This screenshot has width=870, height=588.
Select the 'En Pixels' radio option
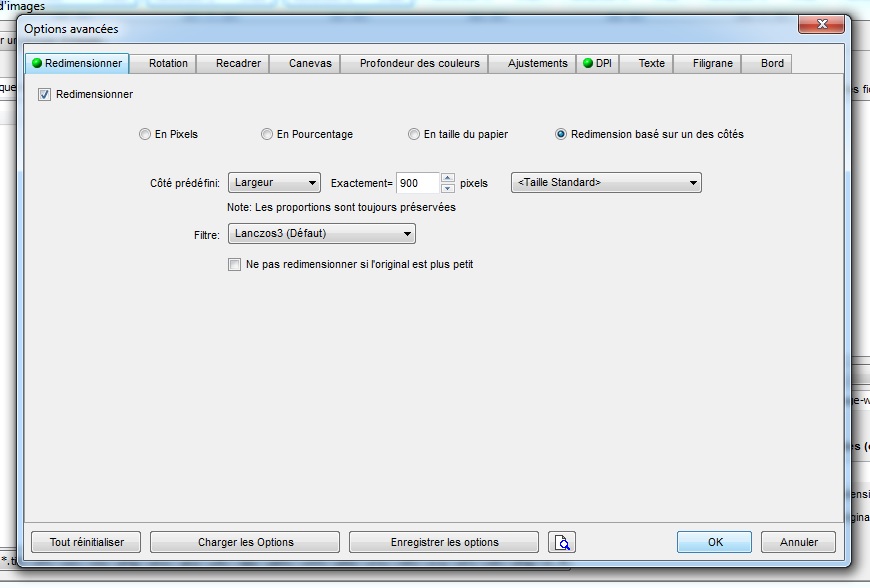point(146,134)
